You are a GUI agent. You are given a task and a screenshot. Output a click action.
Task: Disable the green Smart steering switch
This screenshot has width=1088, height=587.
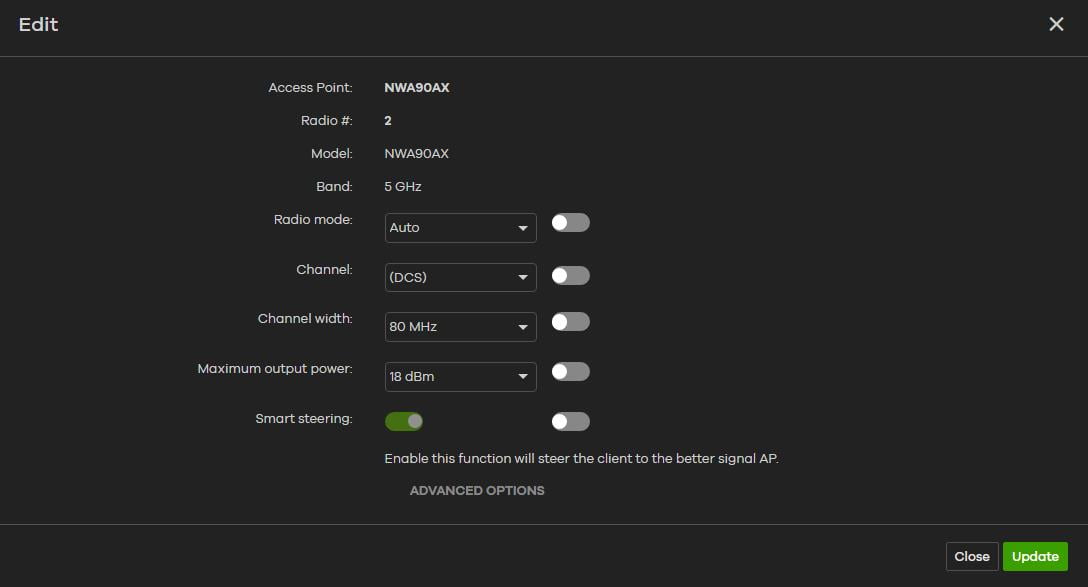pyautogui.click(x=404, y=421)
